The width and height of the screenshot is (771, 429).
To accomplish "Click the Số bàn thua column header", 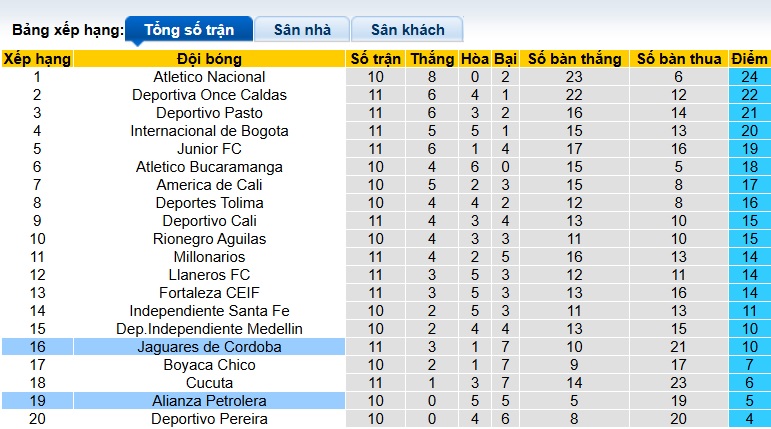I will (x=679, y=59).
